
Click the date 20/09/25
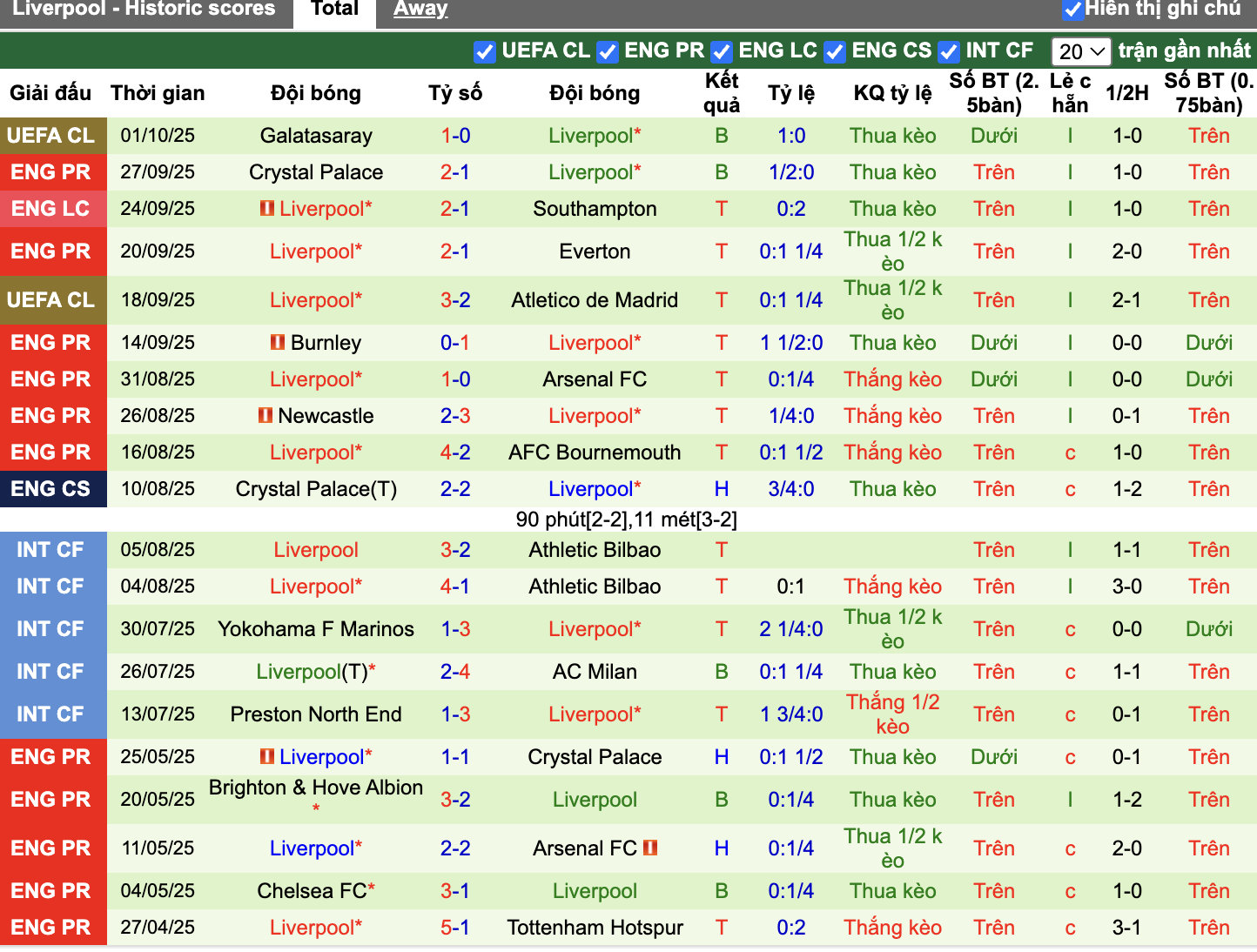click(x=158, y=251)
